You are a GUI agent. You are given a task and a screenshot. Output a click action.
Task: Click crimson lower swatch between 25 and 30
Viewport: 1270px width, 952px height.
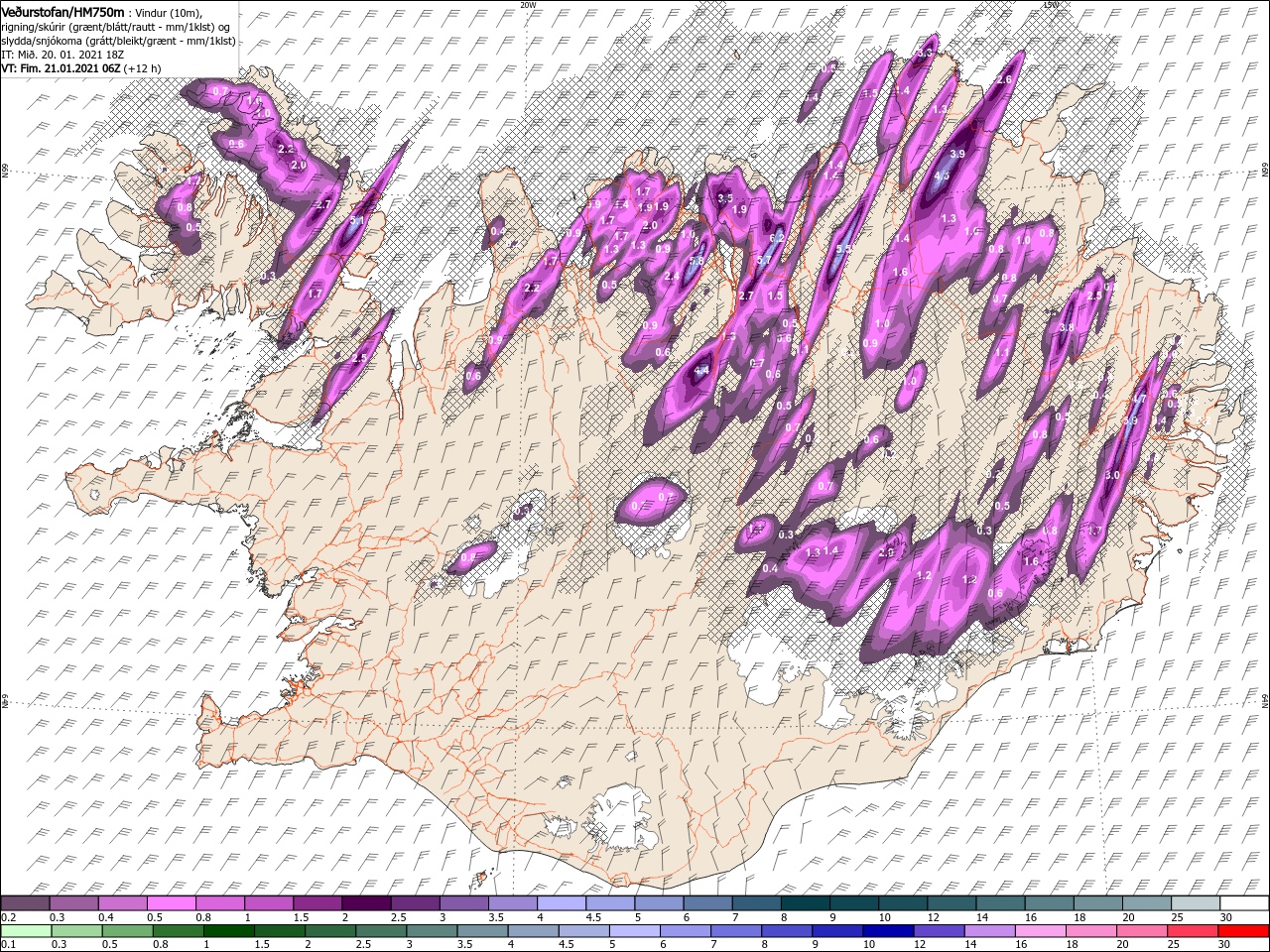(x=1192, y=930)
